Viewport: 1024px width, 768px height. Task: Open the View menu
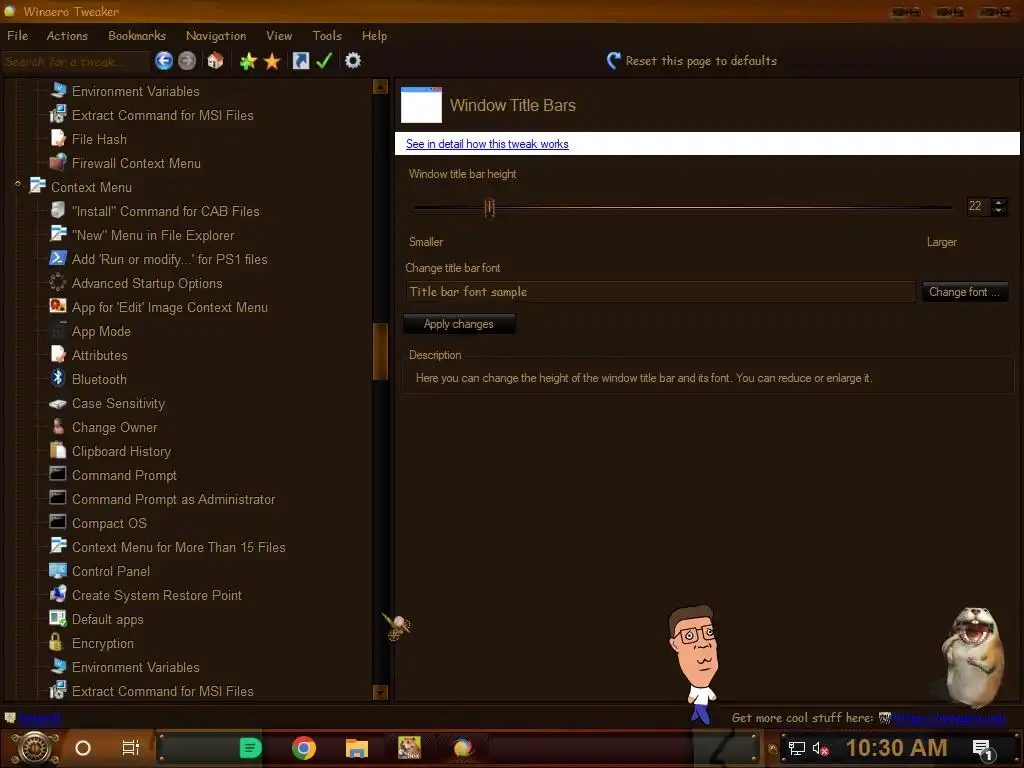pos(279,36)
